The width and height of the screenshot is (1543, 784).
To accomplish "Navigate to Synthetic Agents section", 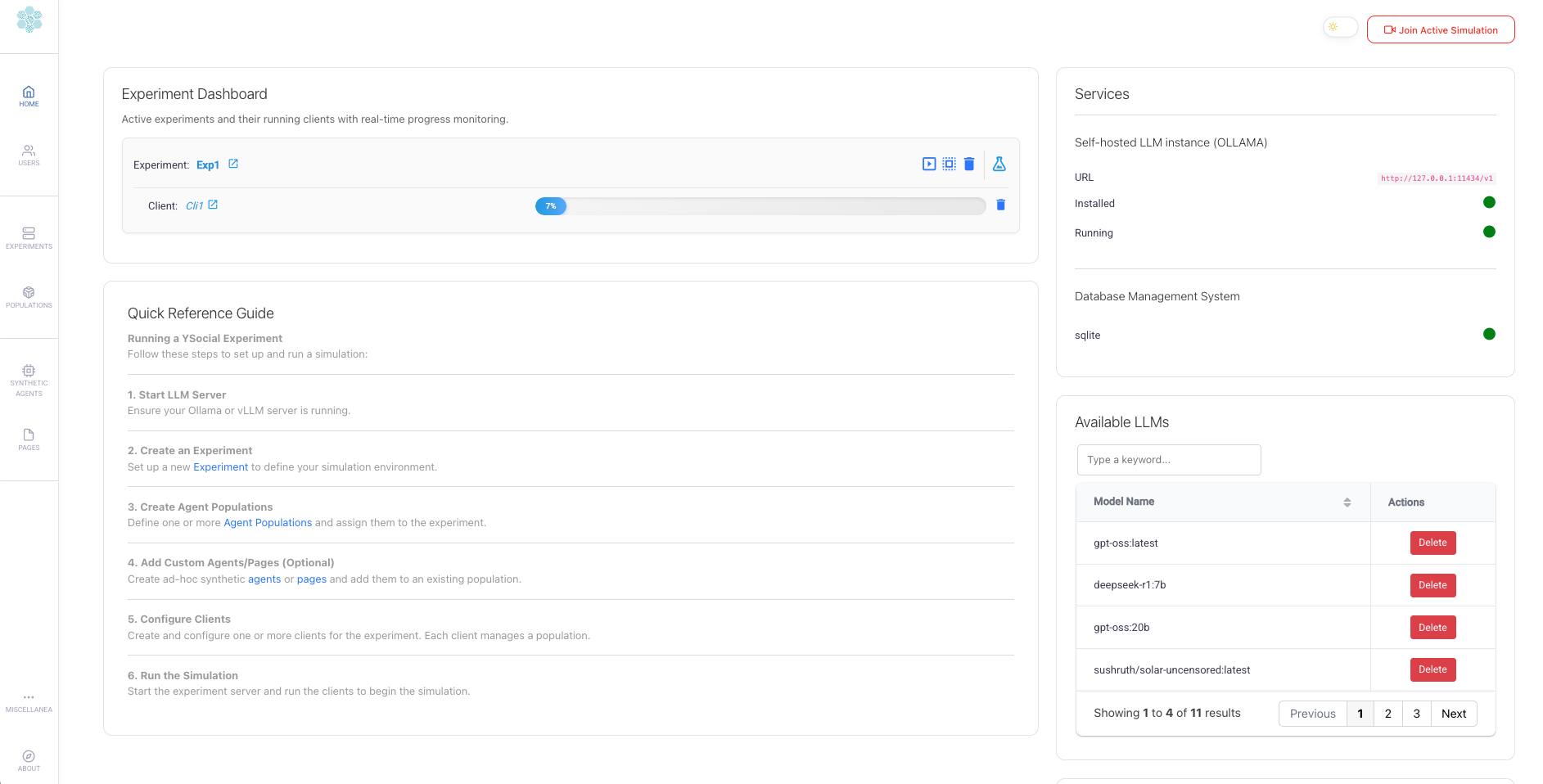I will (29, 381).
